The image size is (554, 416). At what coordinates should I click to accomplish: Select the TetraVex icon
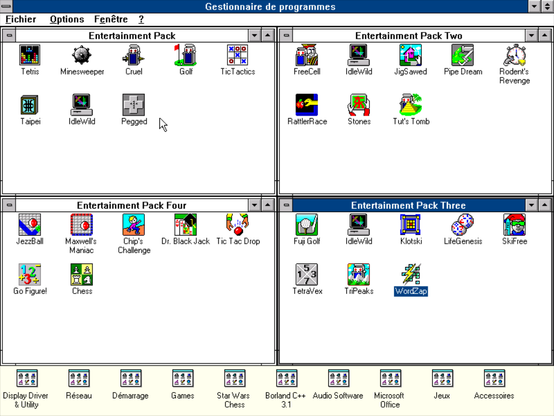coord(307,274)
